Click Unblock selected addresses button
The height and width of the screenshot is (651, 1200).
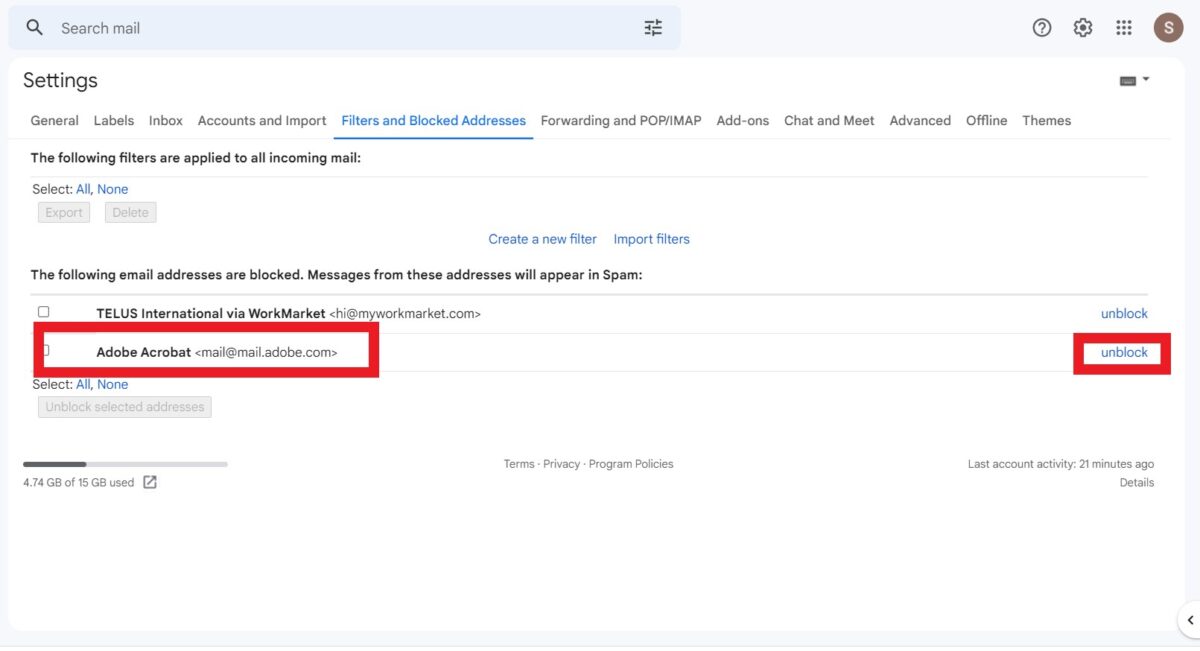125,407
